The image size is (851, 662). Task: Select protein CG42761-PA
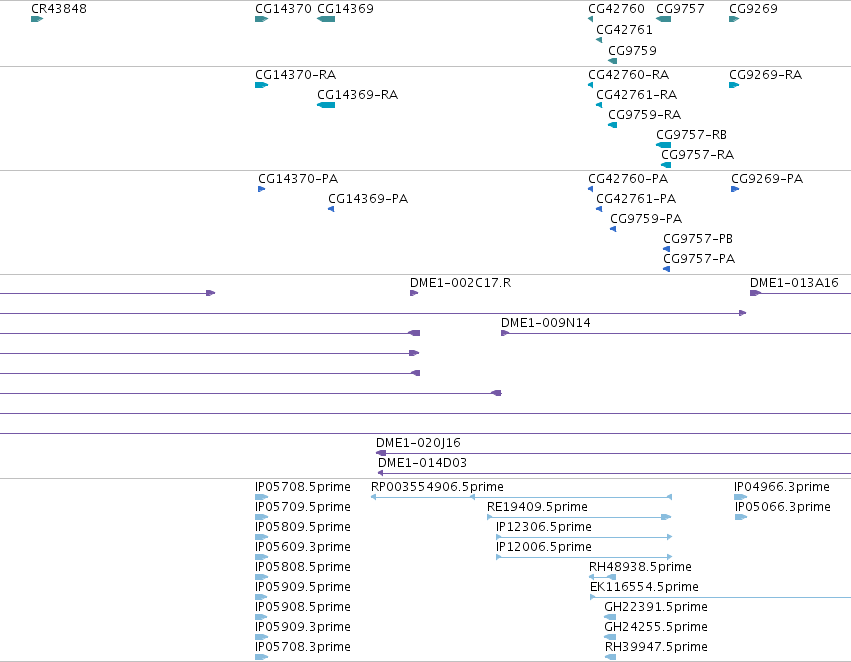coord(636,199)
